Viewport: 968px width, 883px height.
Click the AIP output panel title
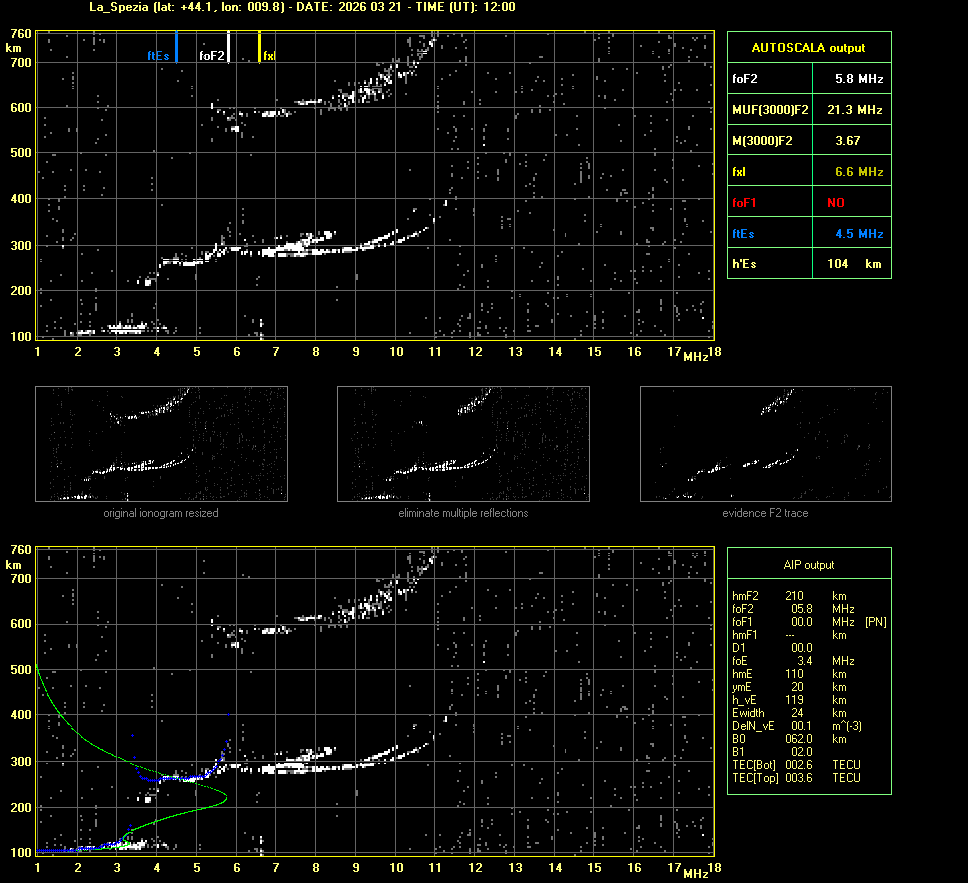808,565
